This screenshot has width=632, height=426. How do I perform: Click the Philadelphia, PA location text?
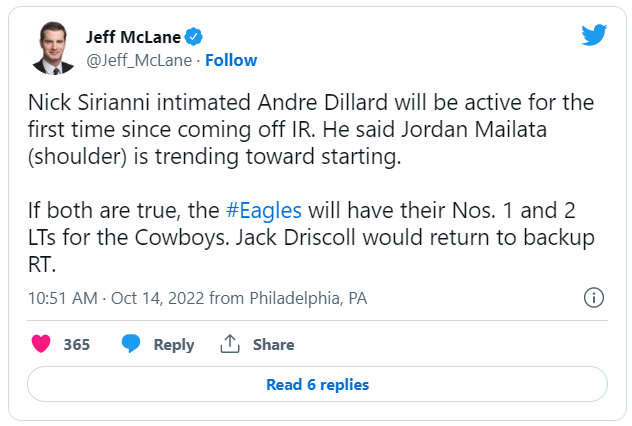point(297,298)
